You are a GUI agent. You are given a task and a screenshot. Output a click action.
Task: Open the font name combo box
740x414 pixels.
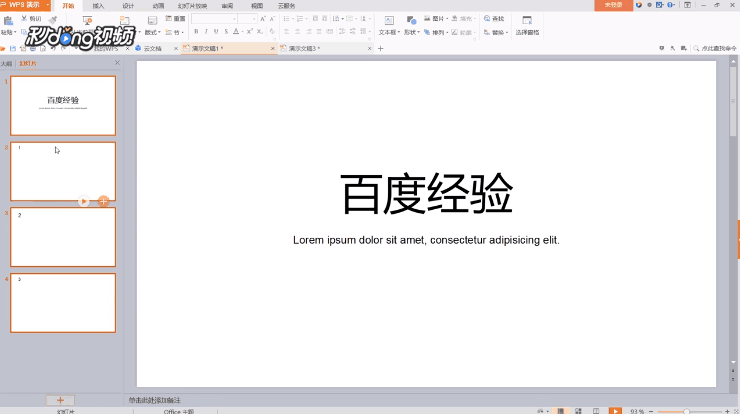(214, 19)
